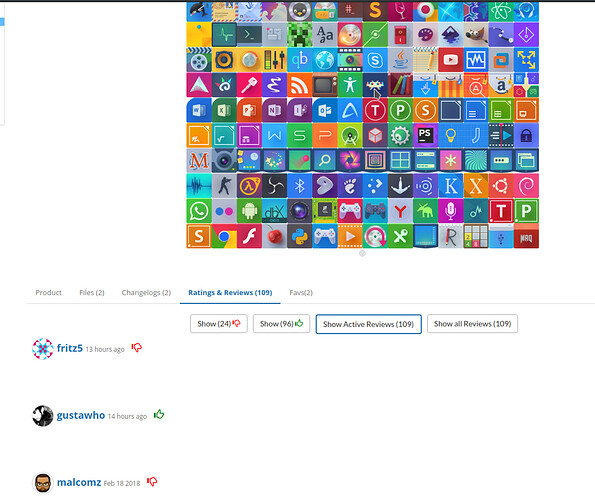Open the Changelogs (2) tab
Viewport: 595px width, 499px height.
click(x=146, y=293)
